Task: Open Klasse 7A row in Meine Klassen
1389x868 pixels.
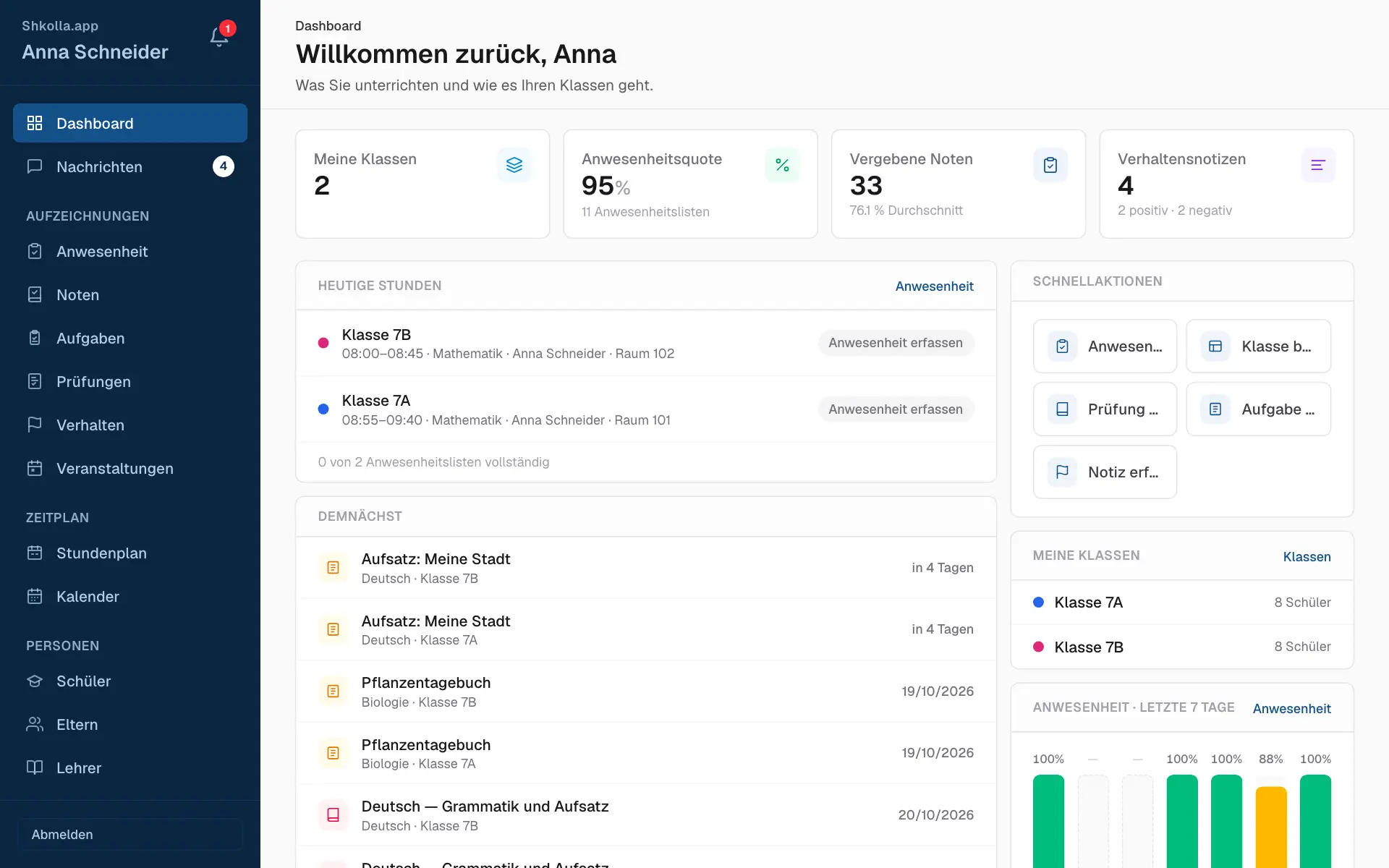Action: coord(1182,602)
